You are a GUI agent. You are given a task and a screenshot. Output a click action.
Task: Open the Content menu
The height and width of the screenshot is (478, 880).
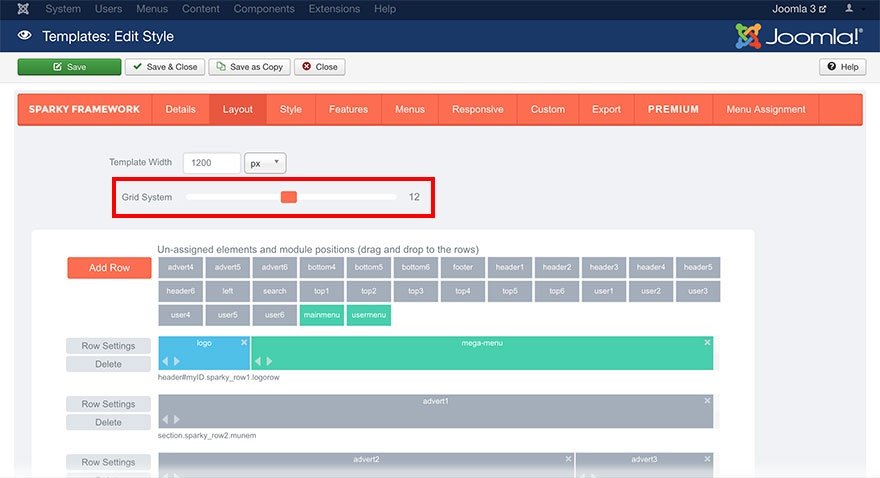coord(200,9)
